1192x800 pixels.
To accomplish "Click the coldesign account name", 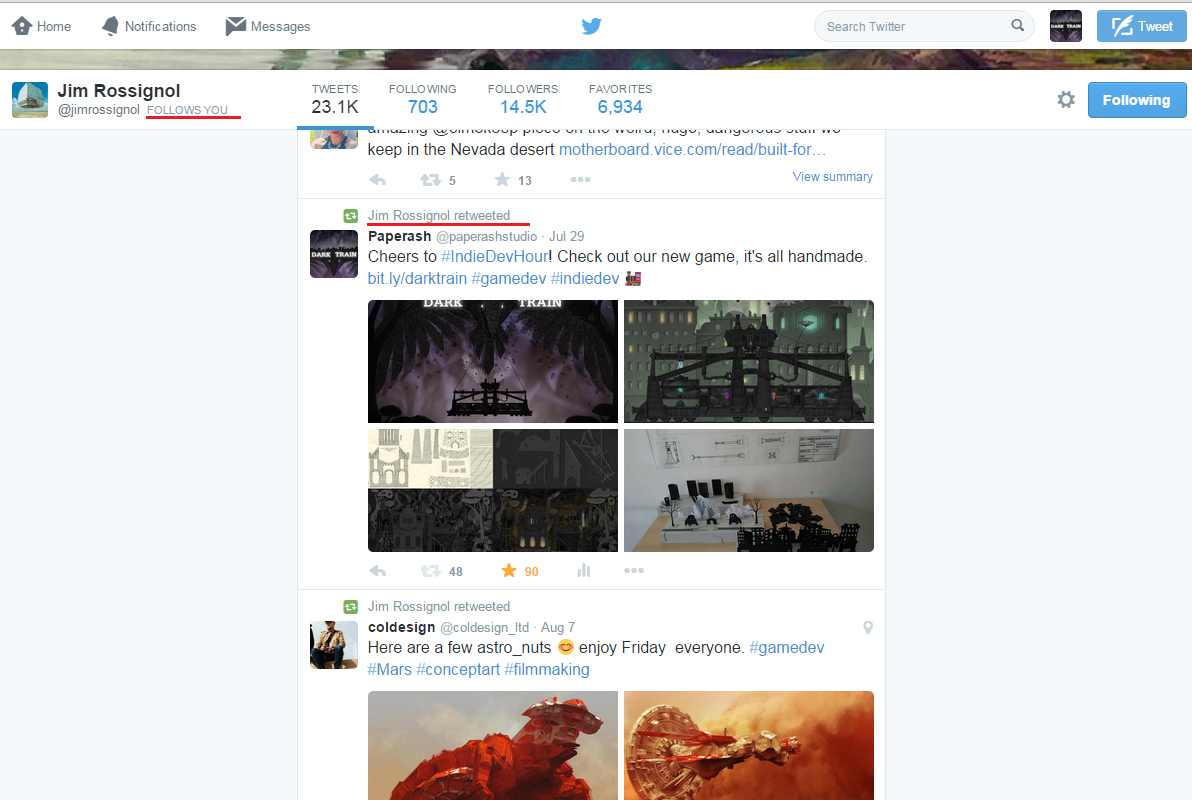I will [x=401, y=627].
